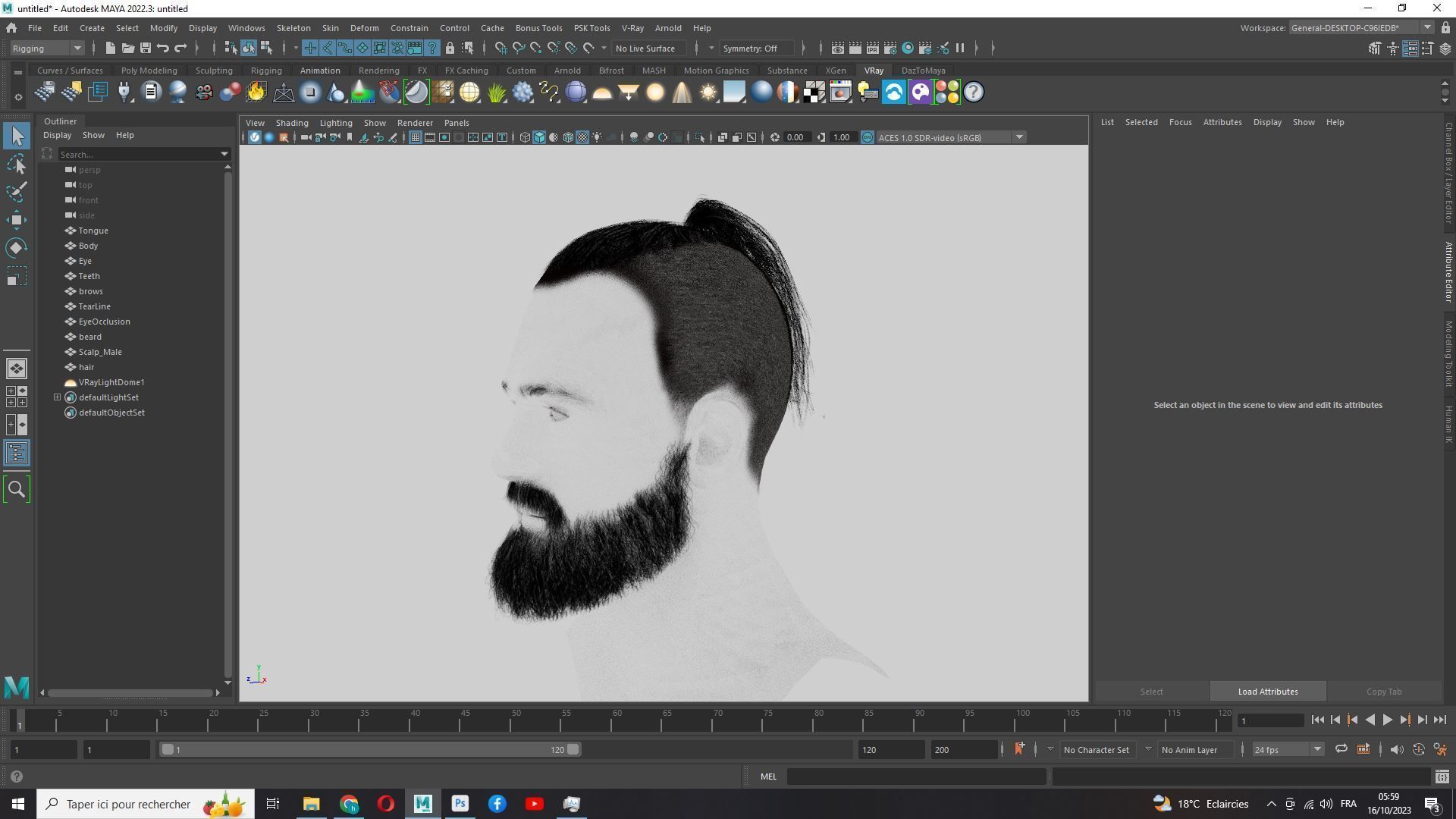This screenshot has height=819, width=1456.
Task: Activate the Lasso Select tool
Action: (17, 165)
